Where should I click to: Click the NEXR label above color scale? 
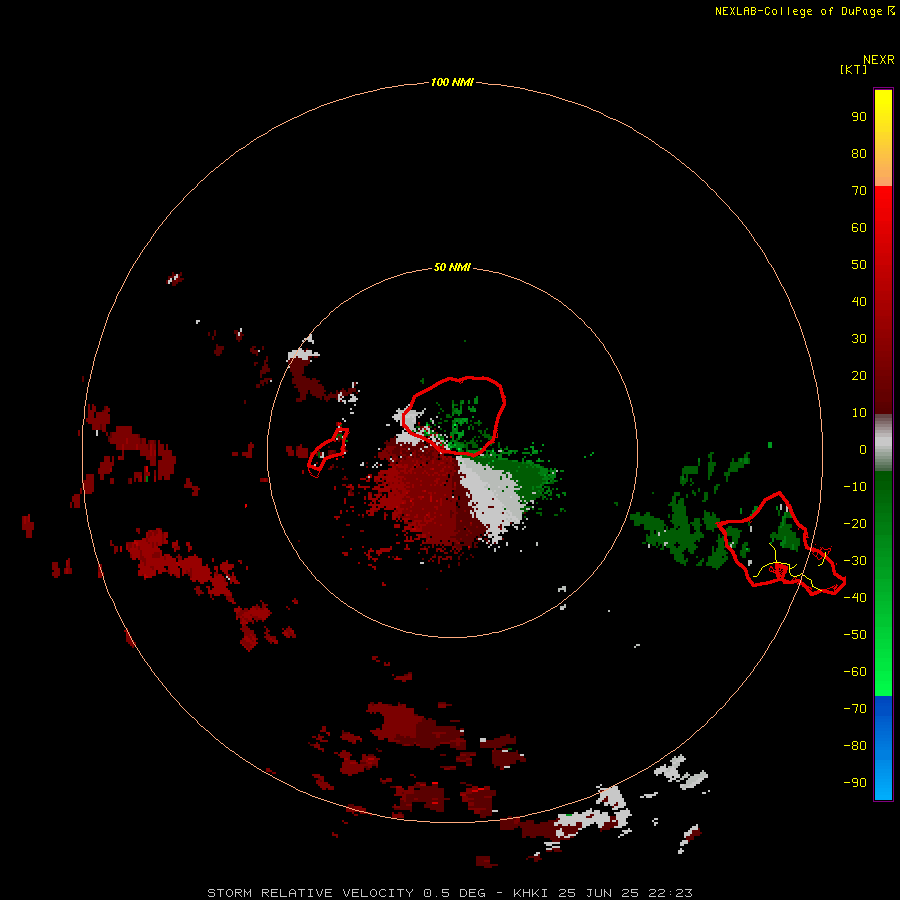[879, 59]
